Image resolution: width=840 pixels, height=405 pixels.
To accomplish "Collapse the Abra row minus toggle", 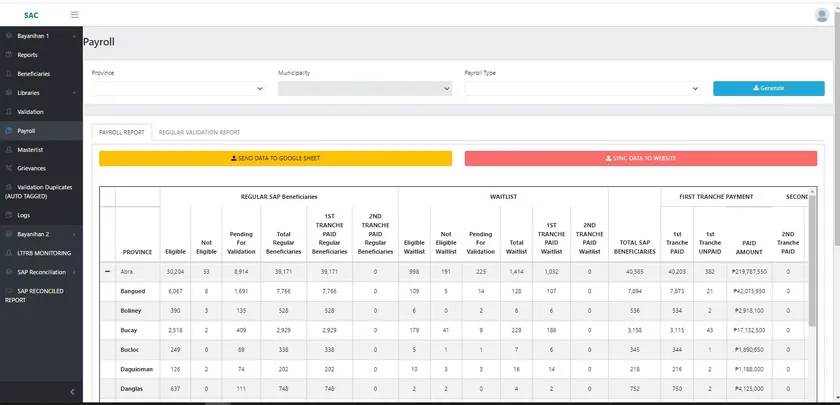I will [x=108, y=272].
